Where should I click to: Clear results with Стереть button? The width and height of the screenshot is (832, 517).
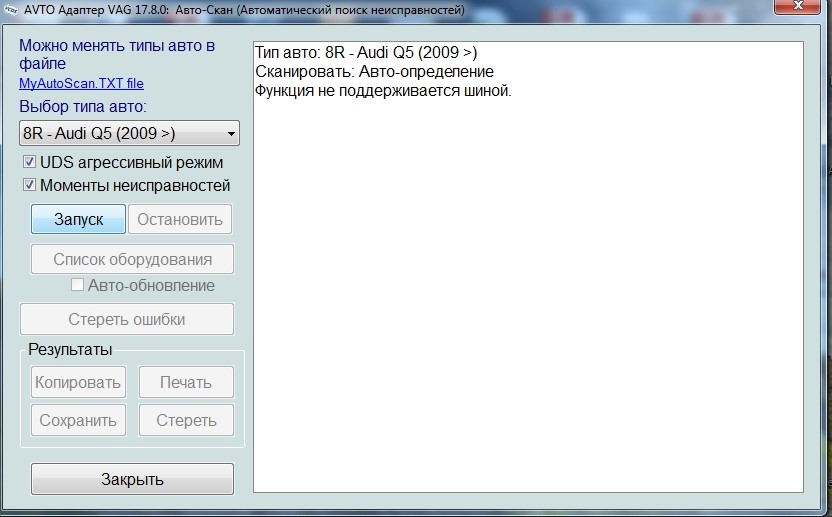pyautogui.click(x=186, y=421)
